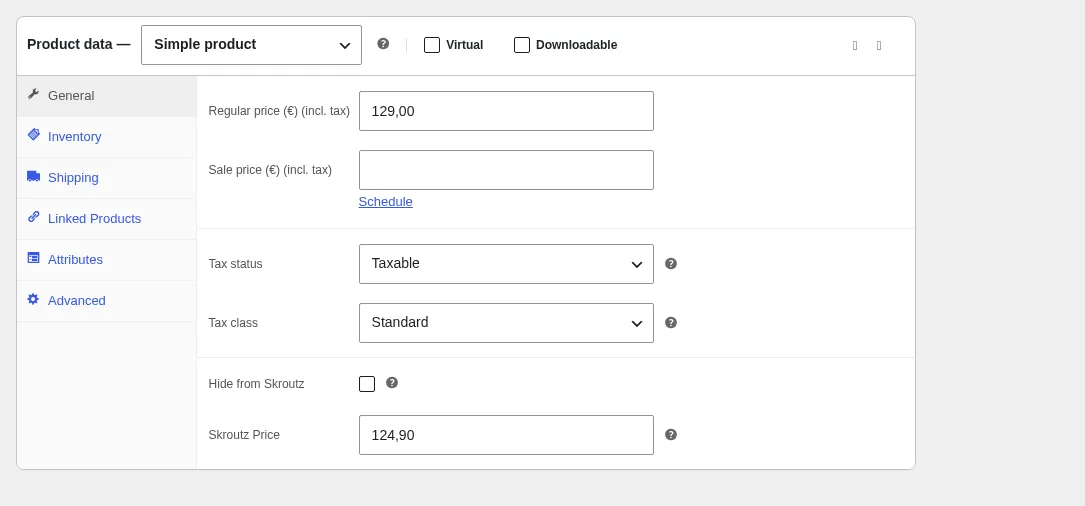Enable the Downloadable checkbox
The image size is (1085, 506).
pos(522,45)
